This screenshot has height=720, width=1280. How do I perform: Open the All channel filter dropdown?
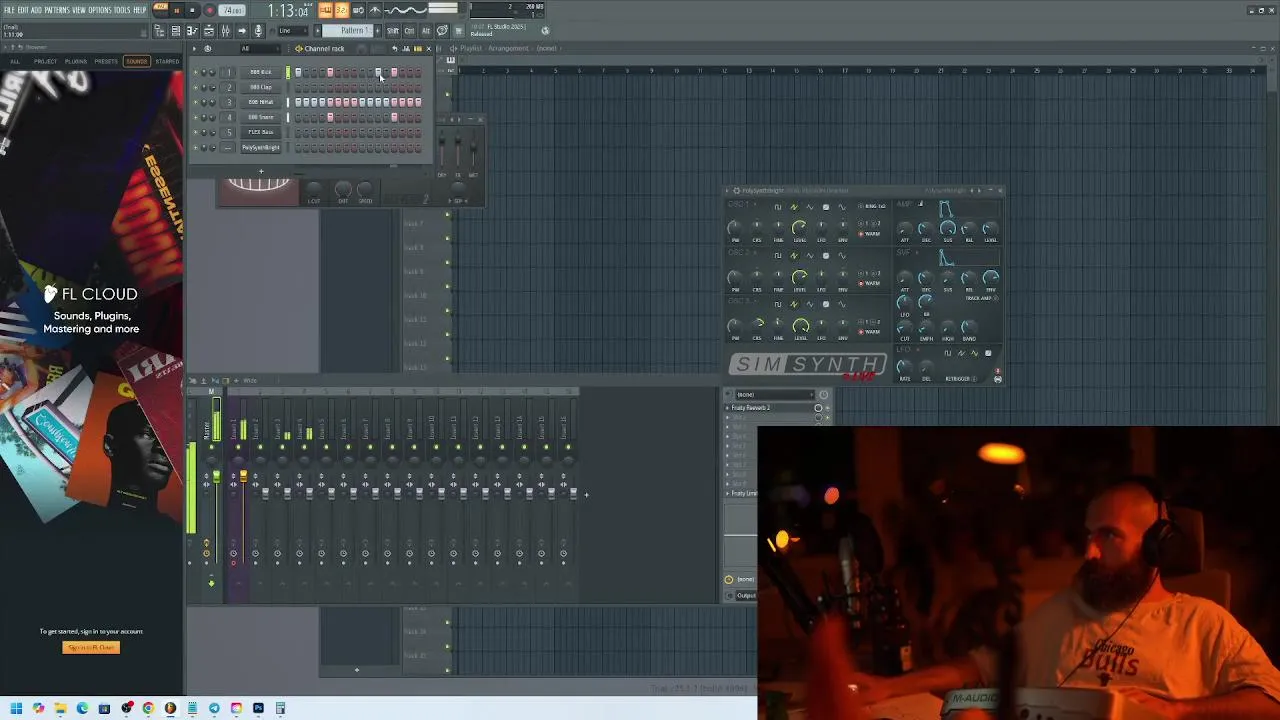tap(258, 48)
